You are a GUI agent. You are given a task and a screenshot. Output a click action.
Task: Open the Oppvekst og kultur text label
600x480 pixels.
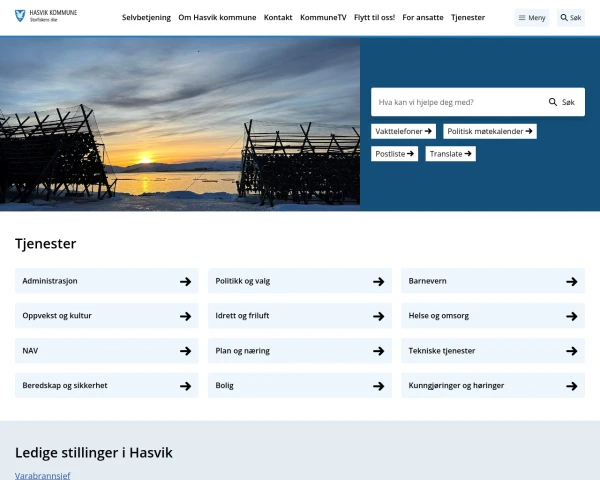tap(57, 316)
